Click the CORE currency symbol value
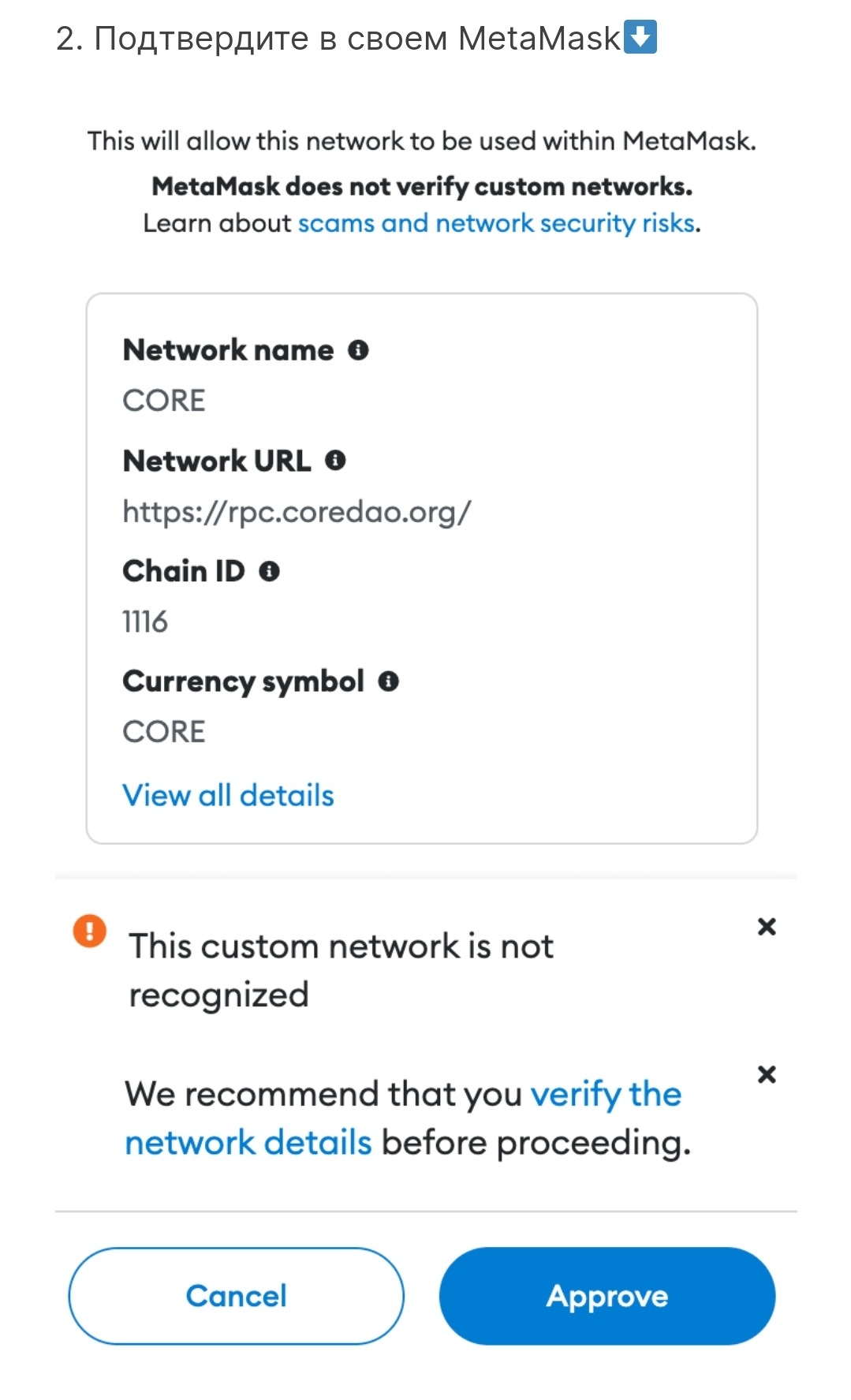 [164, 732]
